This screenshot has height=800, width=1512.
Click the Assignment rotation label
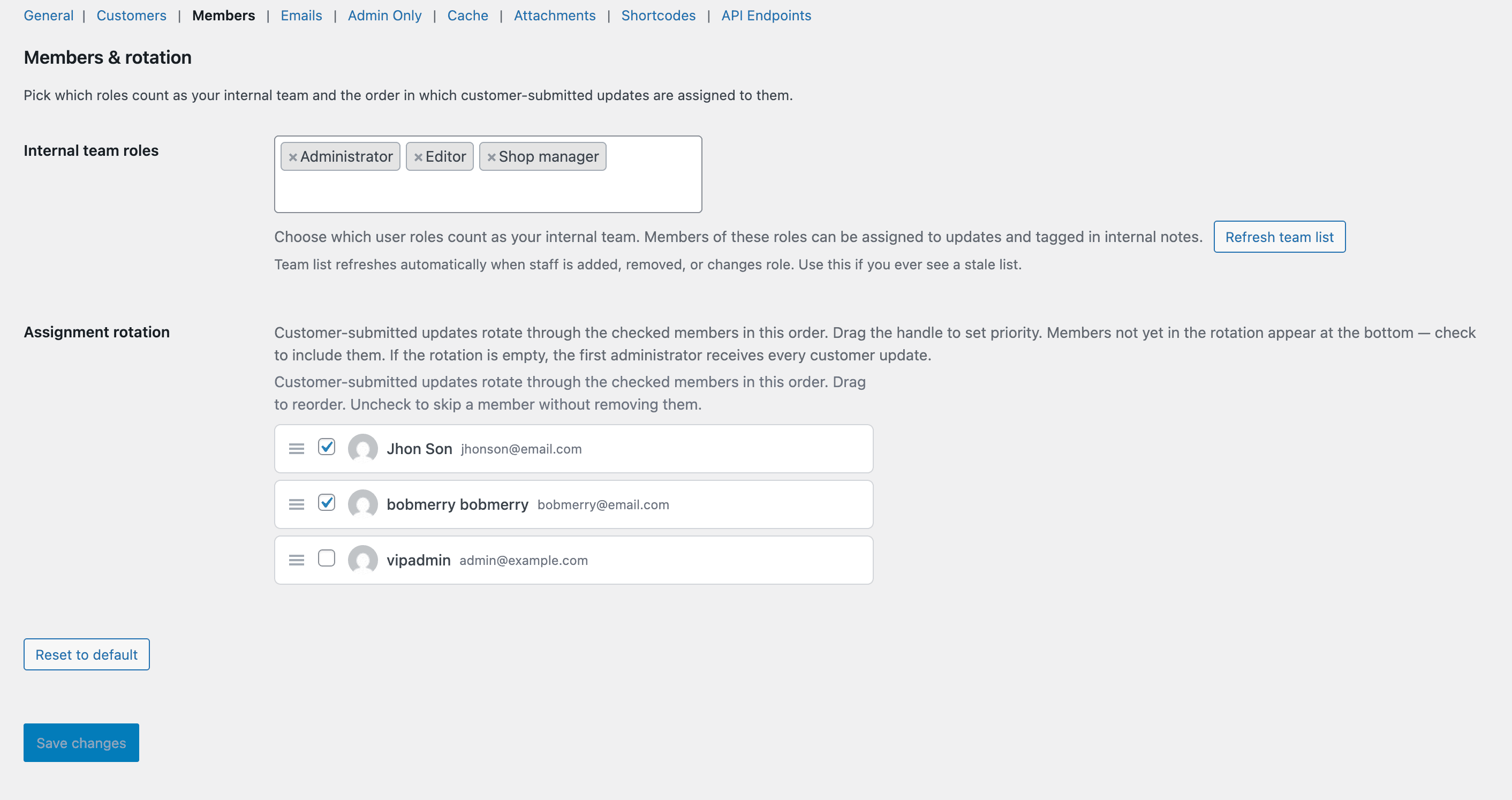[97, 332]
